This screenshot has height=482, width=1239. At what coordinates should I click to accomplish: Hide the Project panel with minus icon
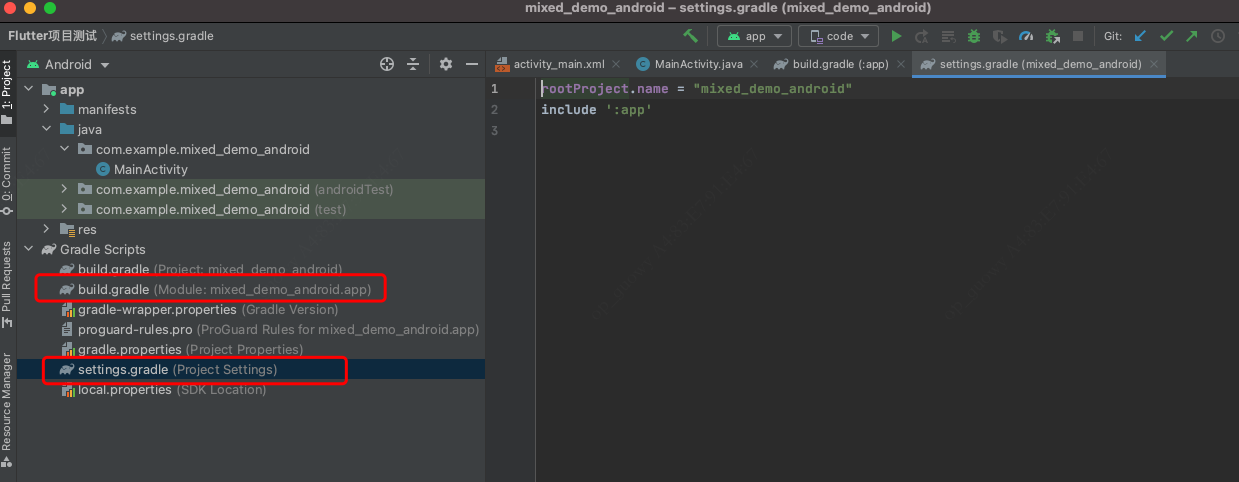coord(471,64)
